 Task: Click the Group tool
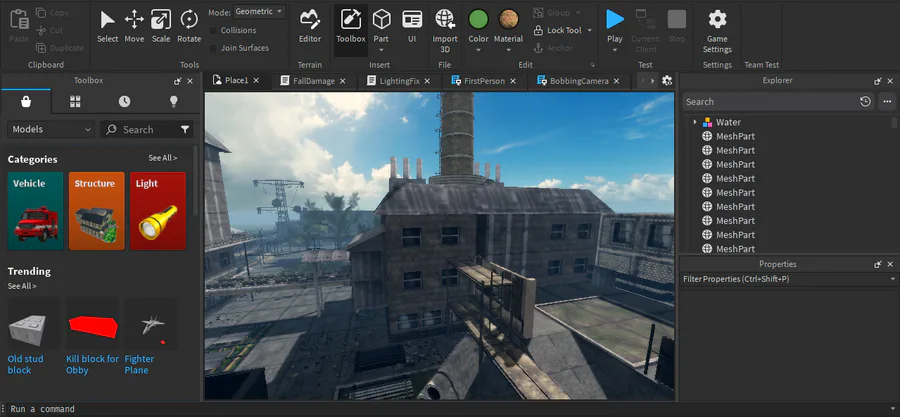pyautogui.click(x=556, y=13)
